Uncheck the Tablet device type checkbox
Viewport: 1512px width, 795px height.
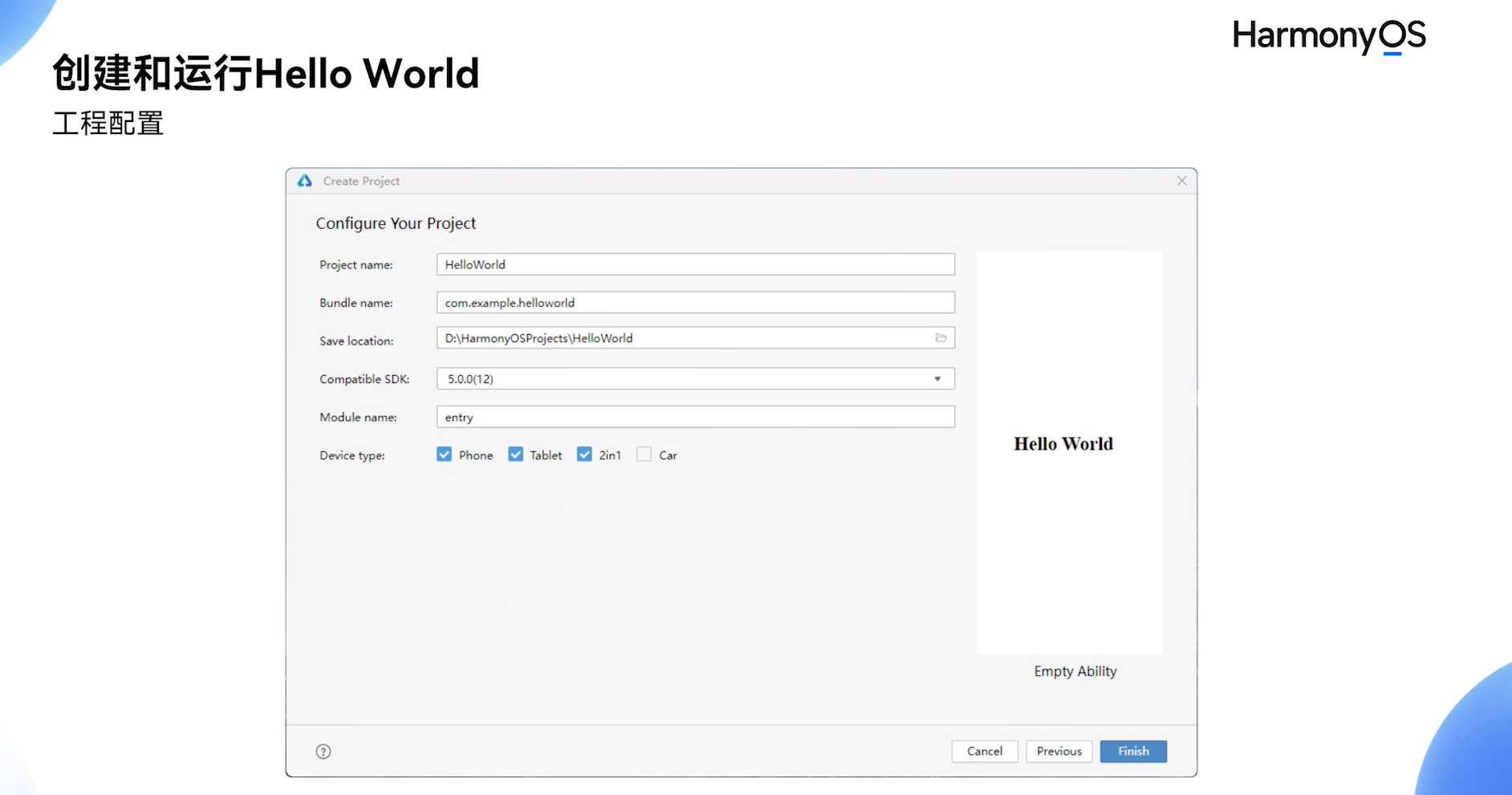click(x=515, y=455)
